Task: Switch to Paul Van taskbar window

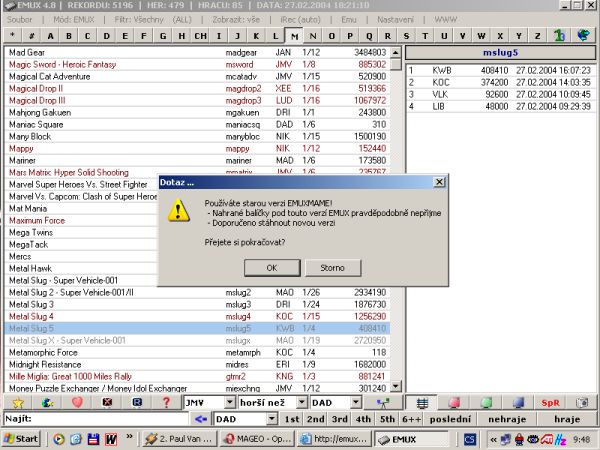Action: pos(180,439)
